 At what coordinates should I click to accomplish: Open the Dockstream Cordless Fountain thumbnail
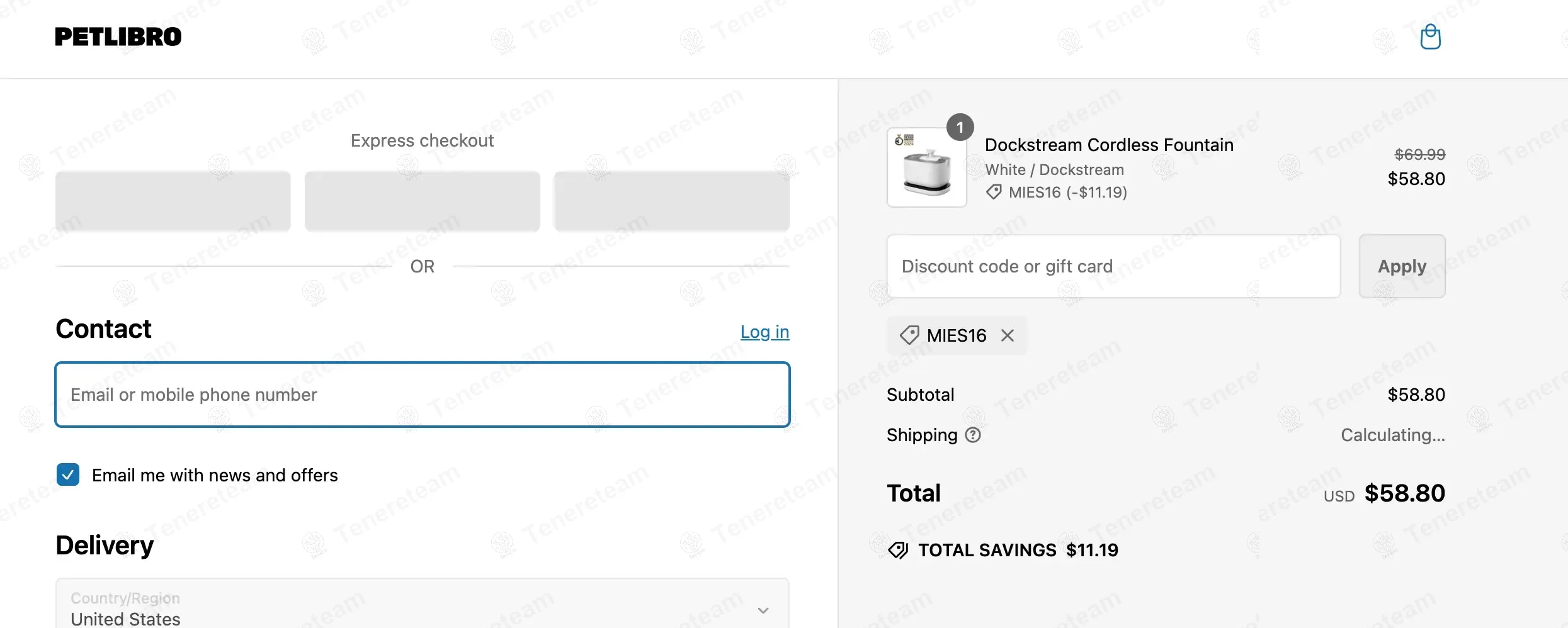coord(926,169)
